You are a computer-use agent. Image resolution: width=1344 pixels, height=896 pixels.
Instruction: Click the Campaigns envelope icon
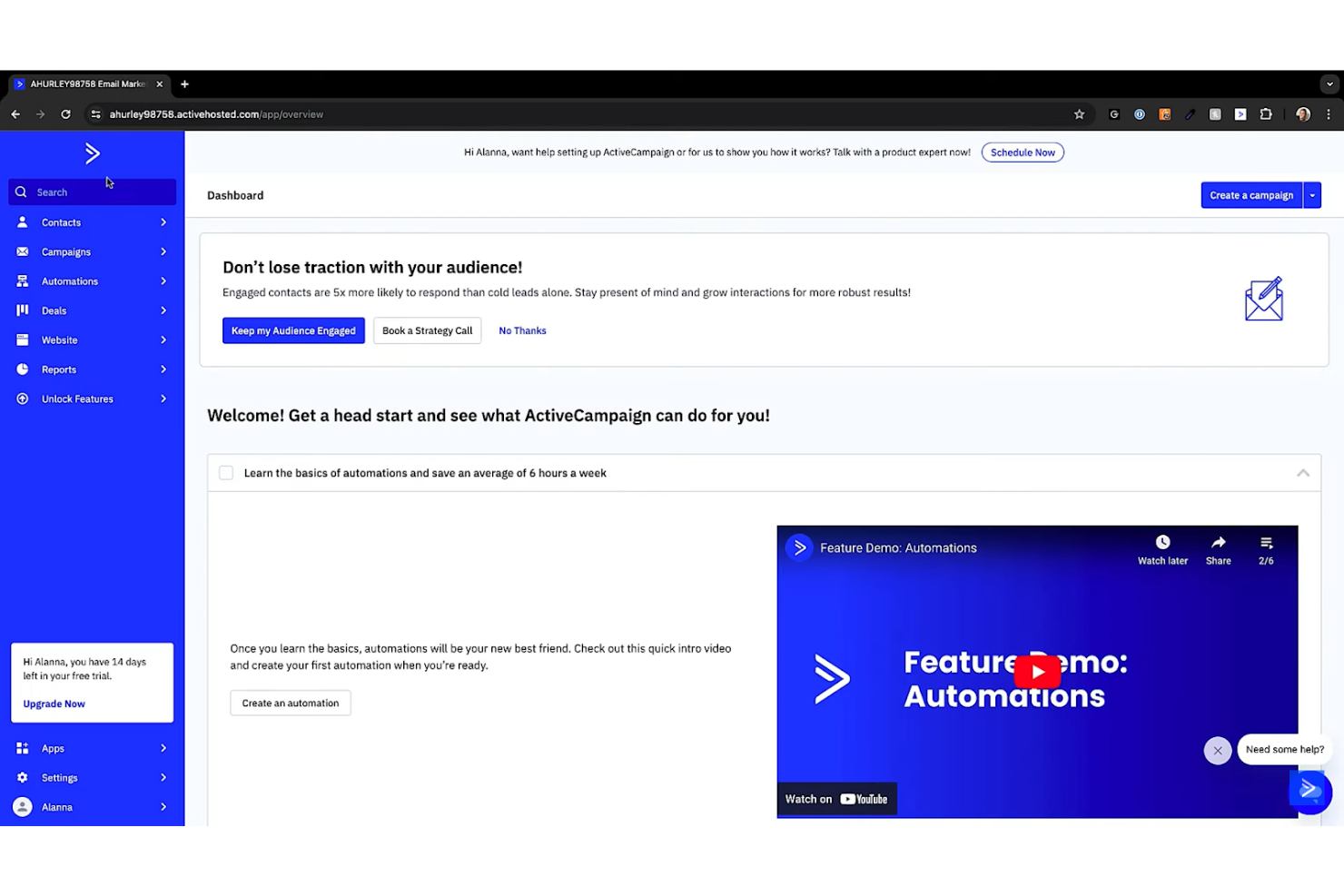click(x=23, y=251)
